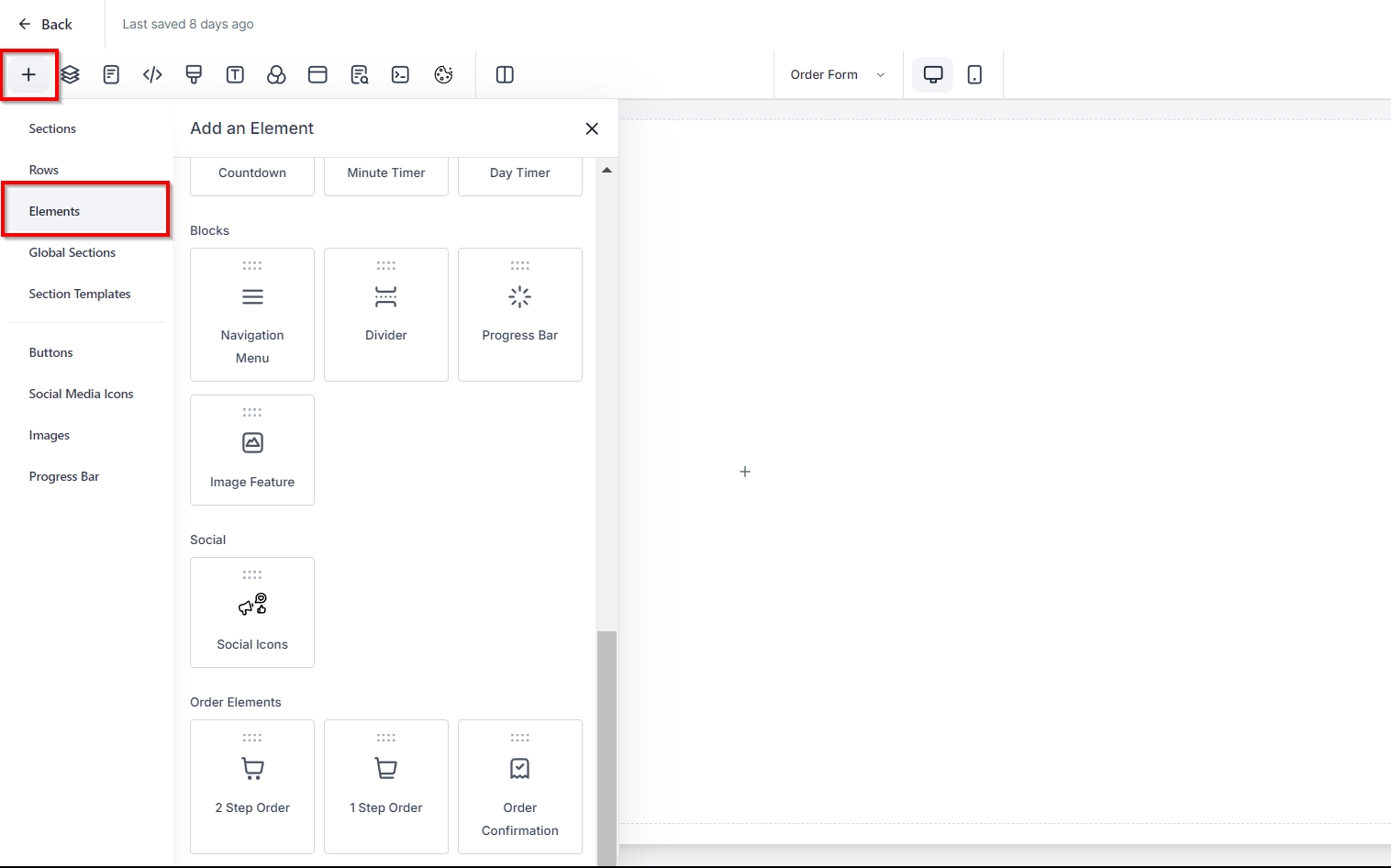Switch to desktop preview mode

tap(932, 75)
